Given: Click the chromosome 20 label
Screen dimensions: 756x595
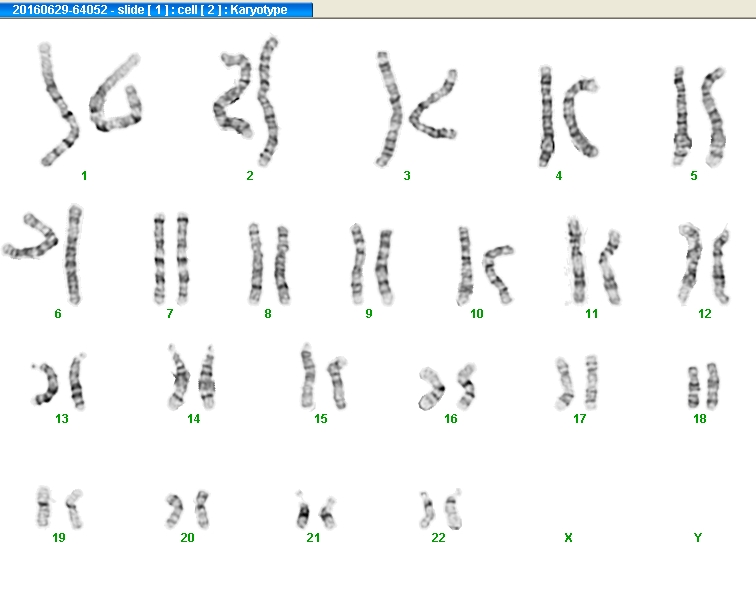Looking at the screenshot, I should coord(188,538).
